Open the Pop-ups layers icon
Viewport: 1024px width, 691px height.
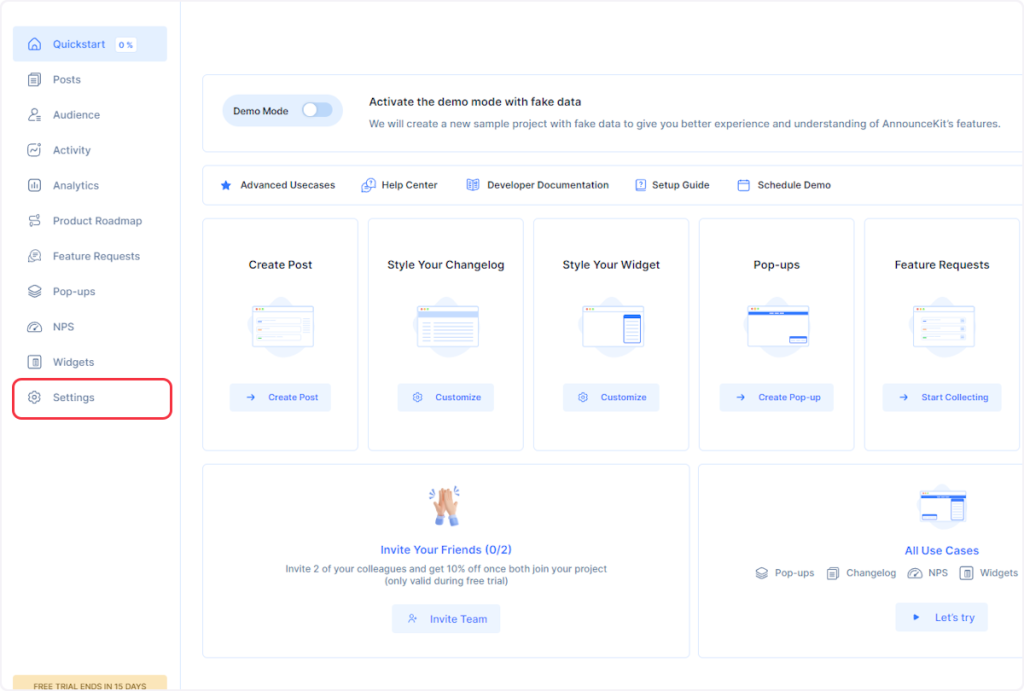point(34,292)
